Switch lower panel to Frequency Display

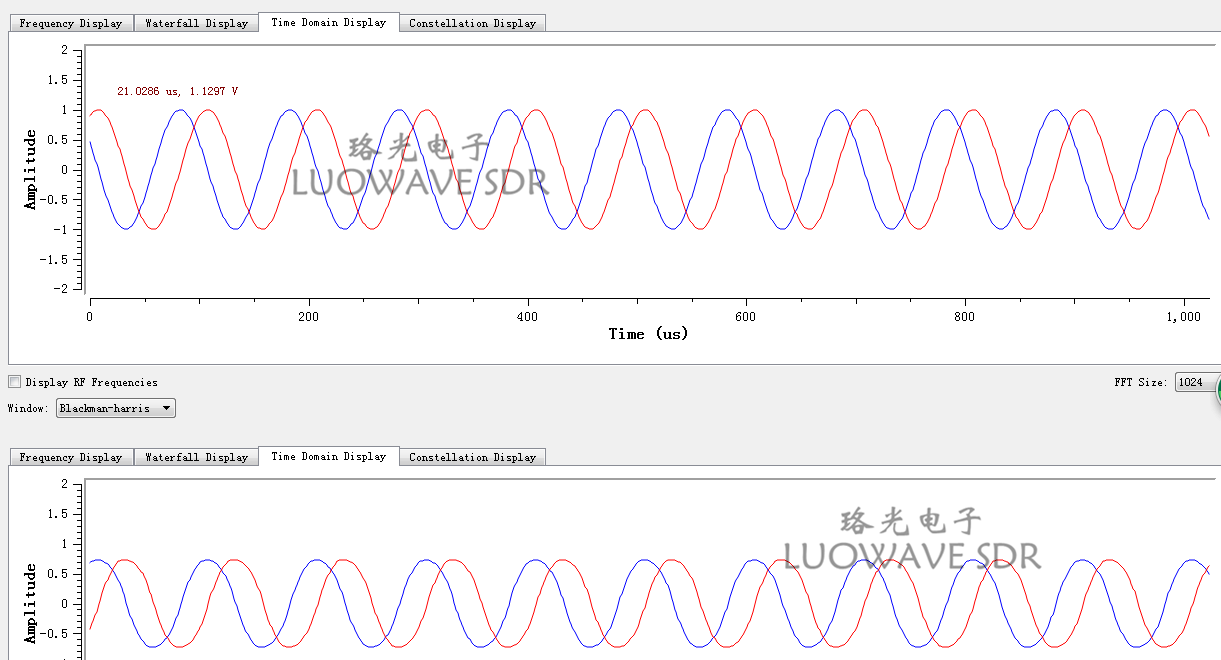[x=70, y=457]
